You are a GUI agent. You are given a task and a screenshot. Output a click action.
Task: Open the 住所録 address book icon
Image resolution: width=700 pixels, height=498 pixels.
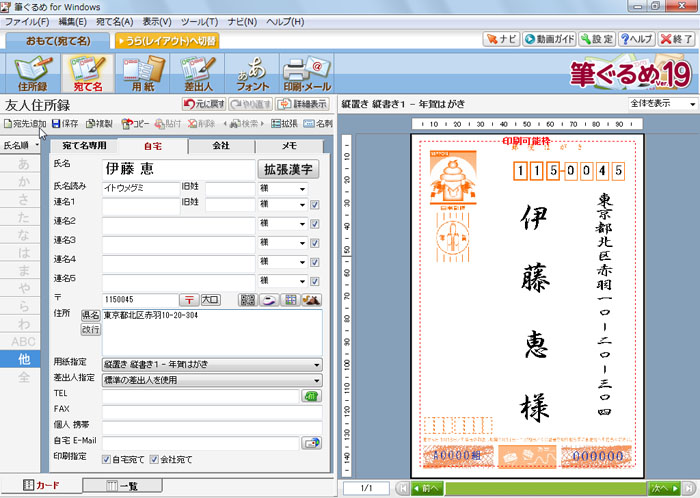click(x=31, y=76)
